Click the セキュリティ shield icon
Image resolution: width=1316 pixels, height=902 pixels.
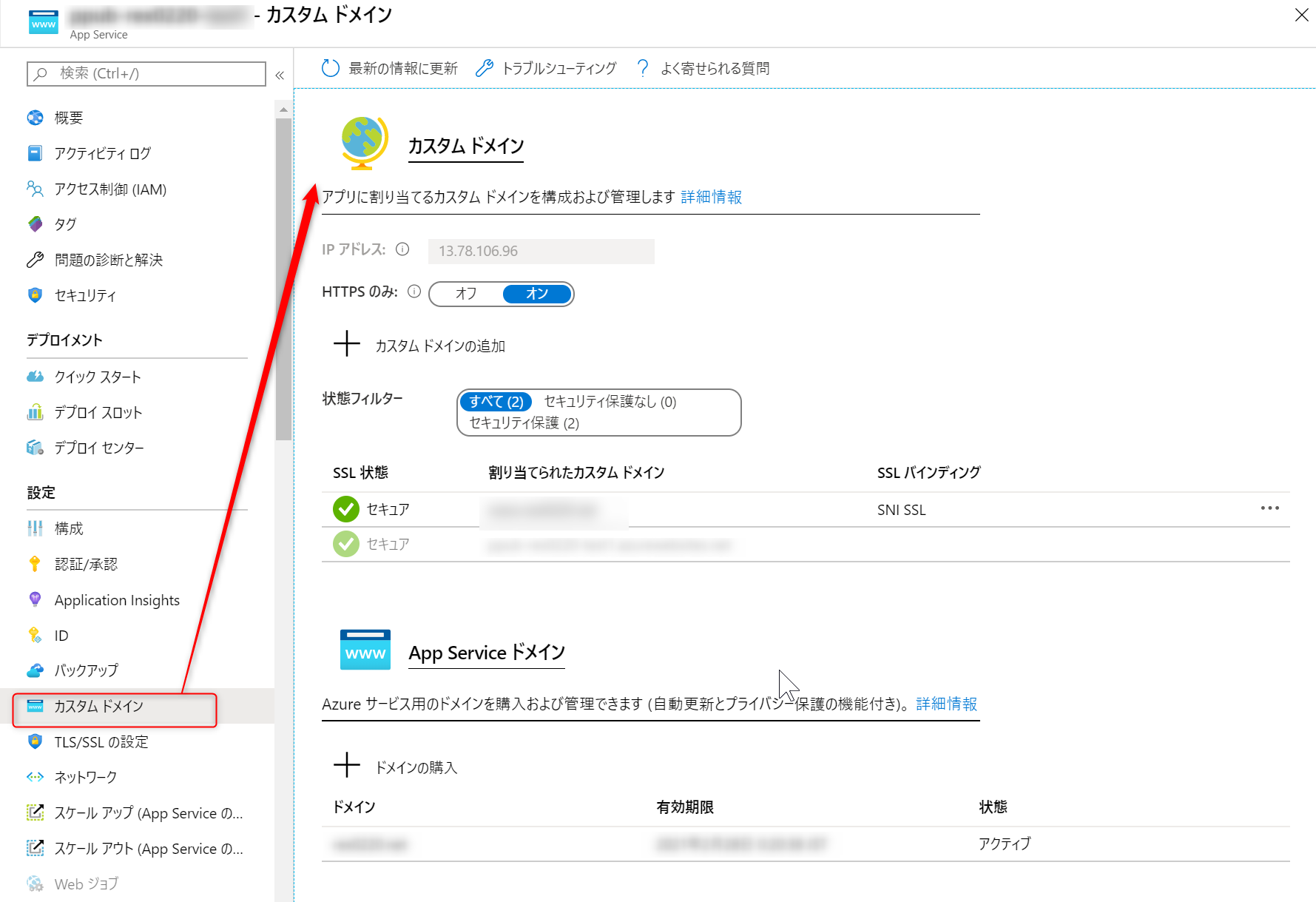point(35,295)
